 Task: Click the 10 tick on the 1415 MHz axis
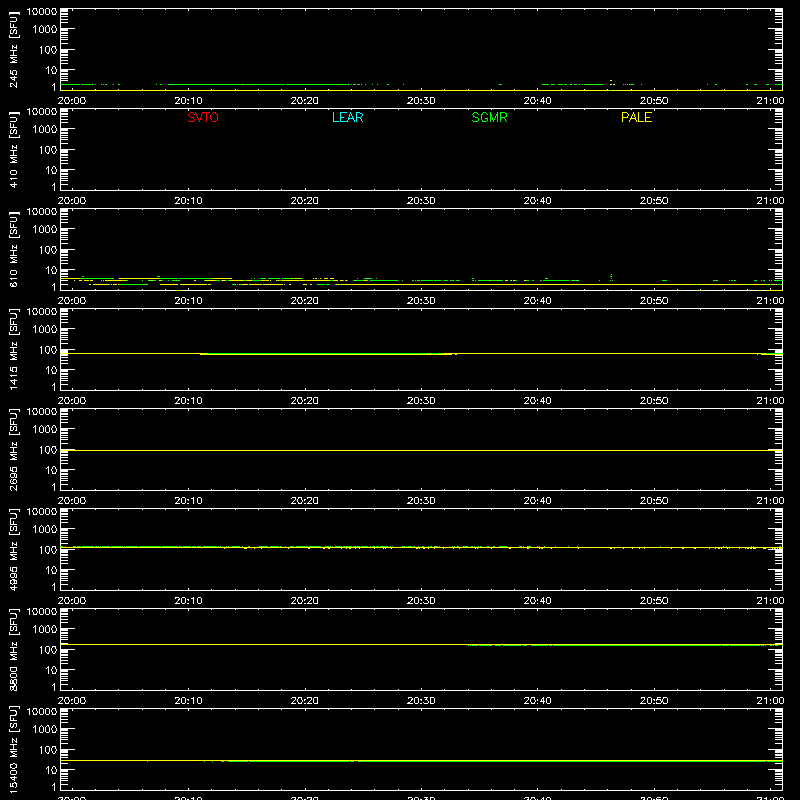(51, 370)
